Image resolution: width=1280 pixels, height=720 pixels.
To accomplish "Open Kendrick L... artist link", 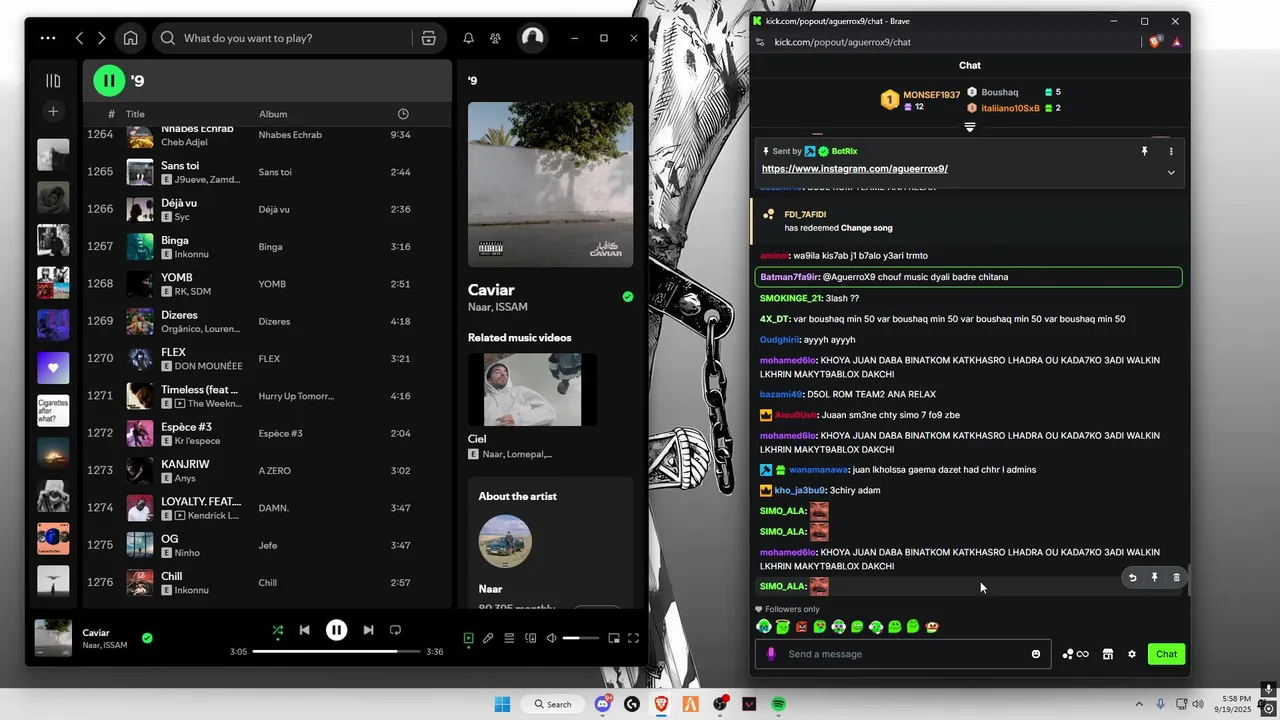I will pyautogui.click(x=213, y=516).
